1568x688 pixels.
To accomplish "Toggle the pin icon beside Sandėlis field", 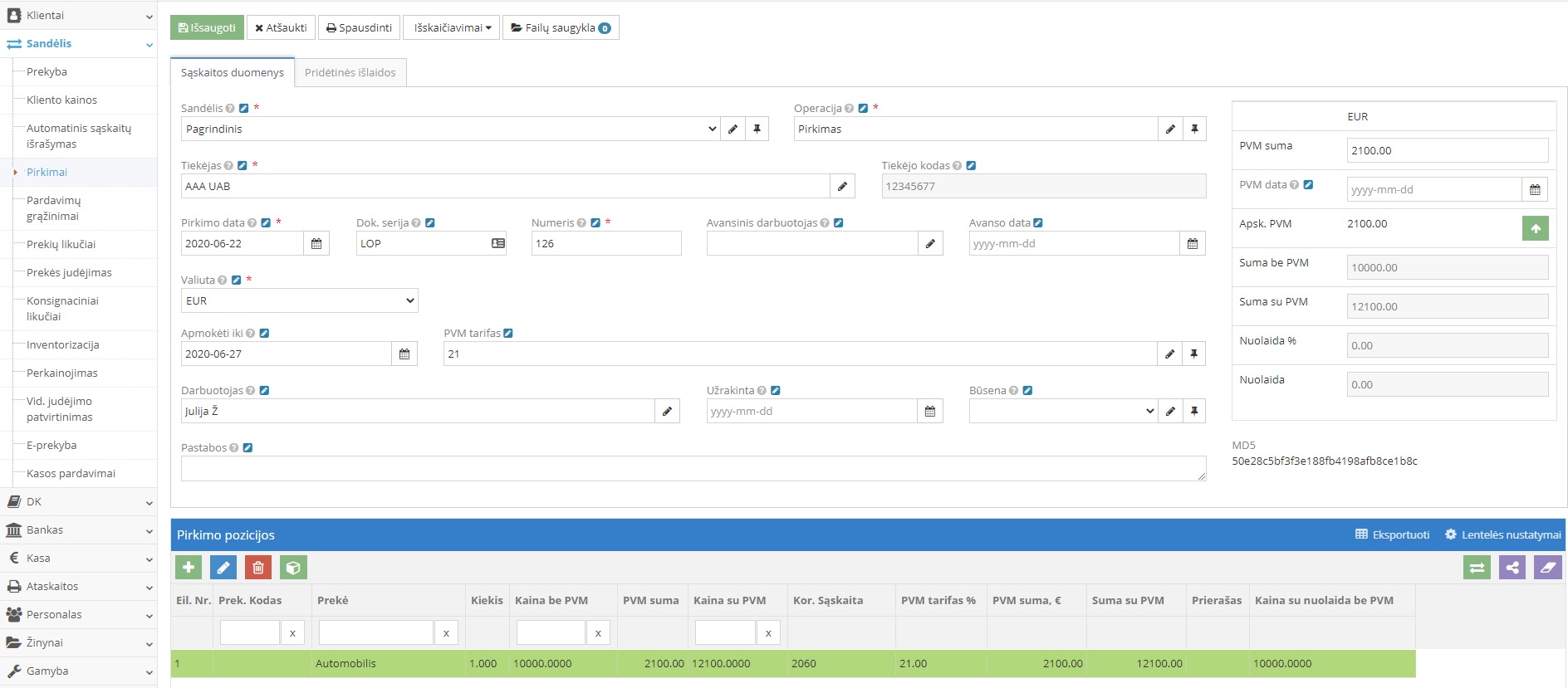I will pos(757,129).
